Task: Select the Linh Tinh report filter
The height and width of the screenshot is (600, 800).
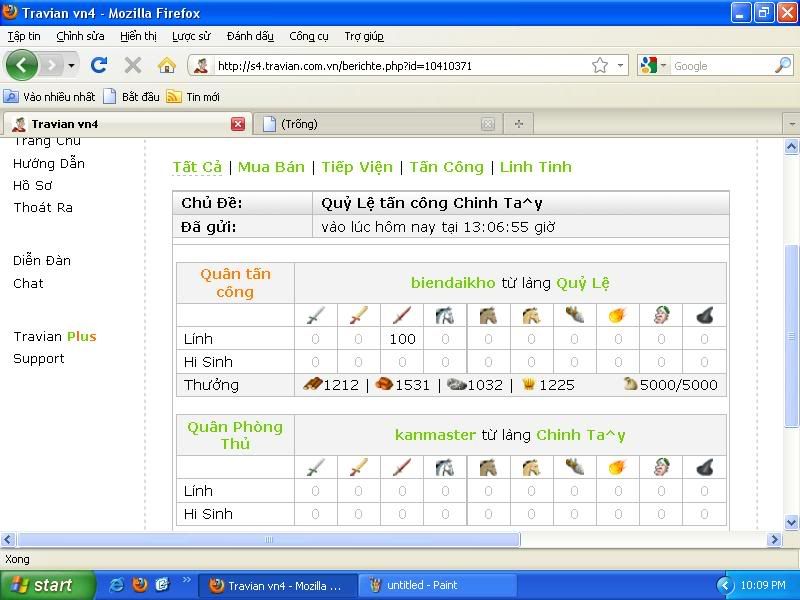Action: [536, 167]
